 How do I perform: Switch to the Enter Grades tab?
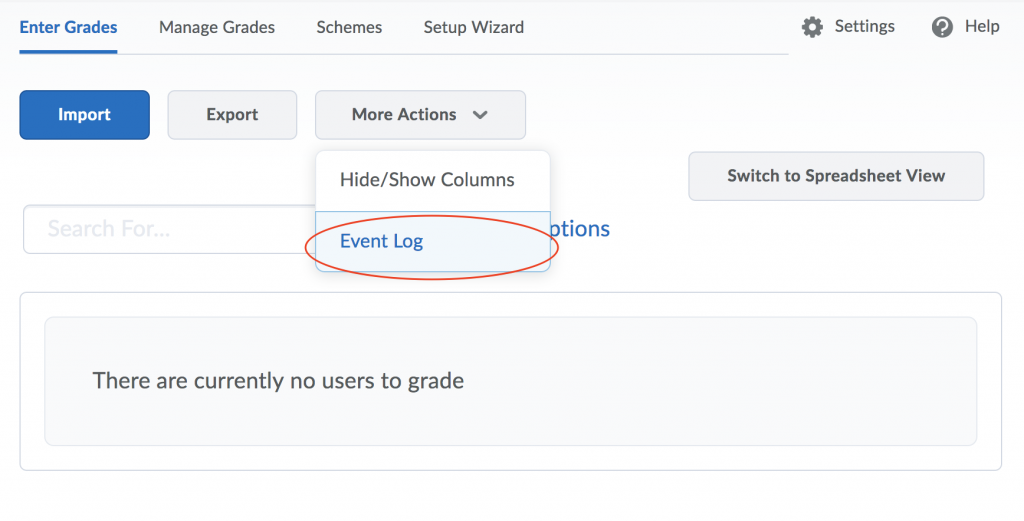[x=68, y=27]
